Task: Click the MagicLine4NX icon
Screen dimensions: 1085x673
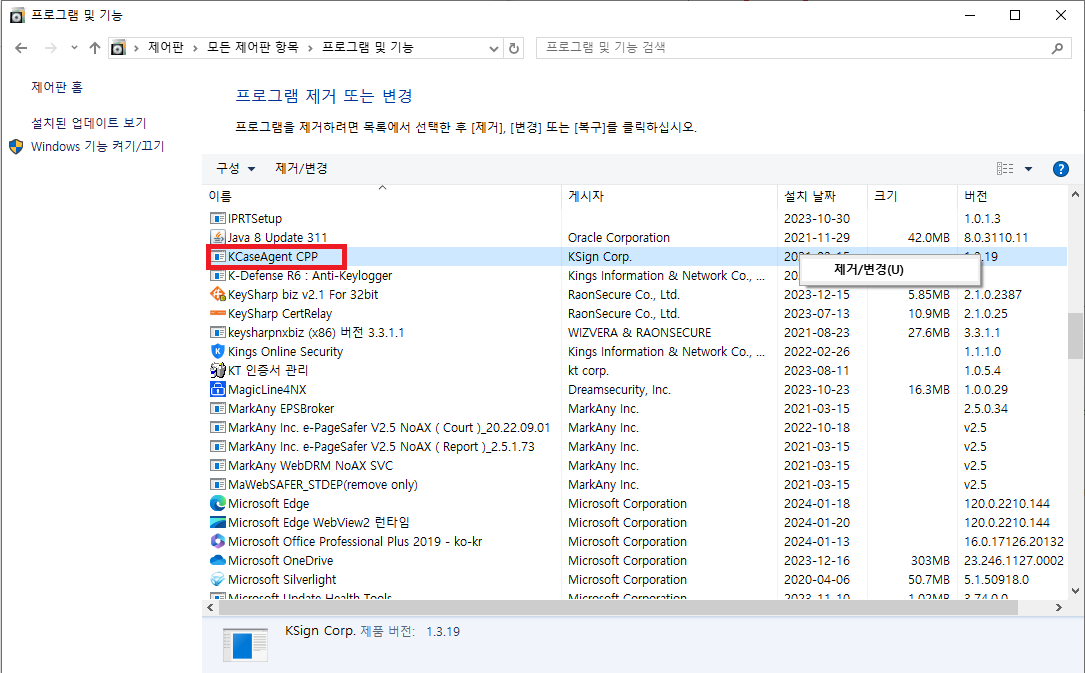Action: point(218,389)
